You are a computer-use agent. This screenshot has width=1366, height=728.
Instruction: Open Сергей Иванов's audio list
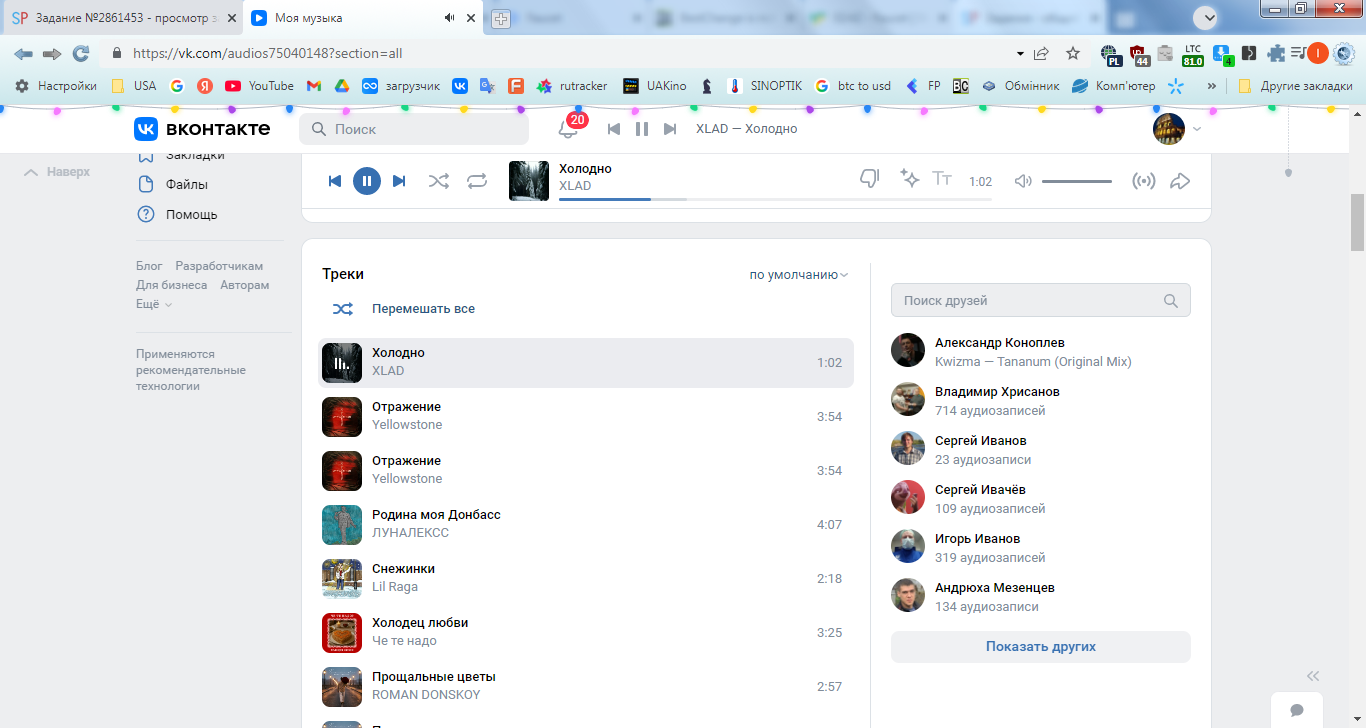tap(1041, 449)
